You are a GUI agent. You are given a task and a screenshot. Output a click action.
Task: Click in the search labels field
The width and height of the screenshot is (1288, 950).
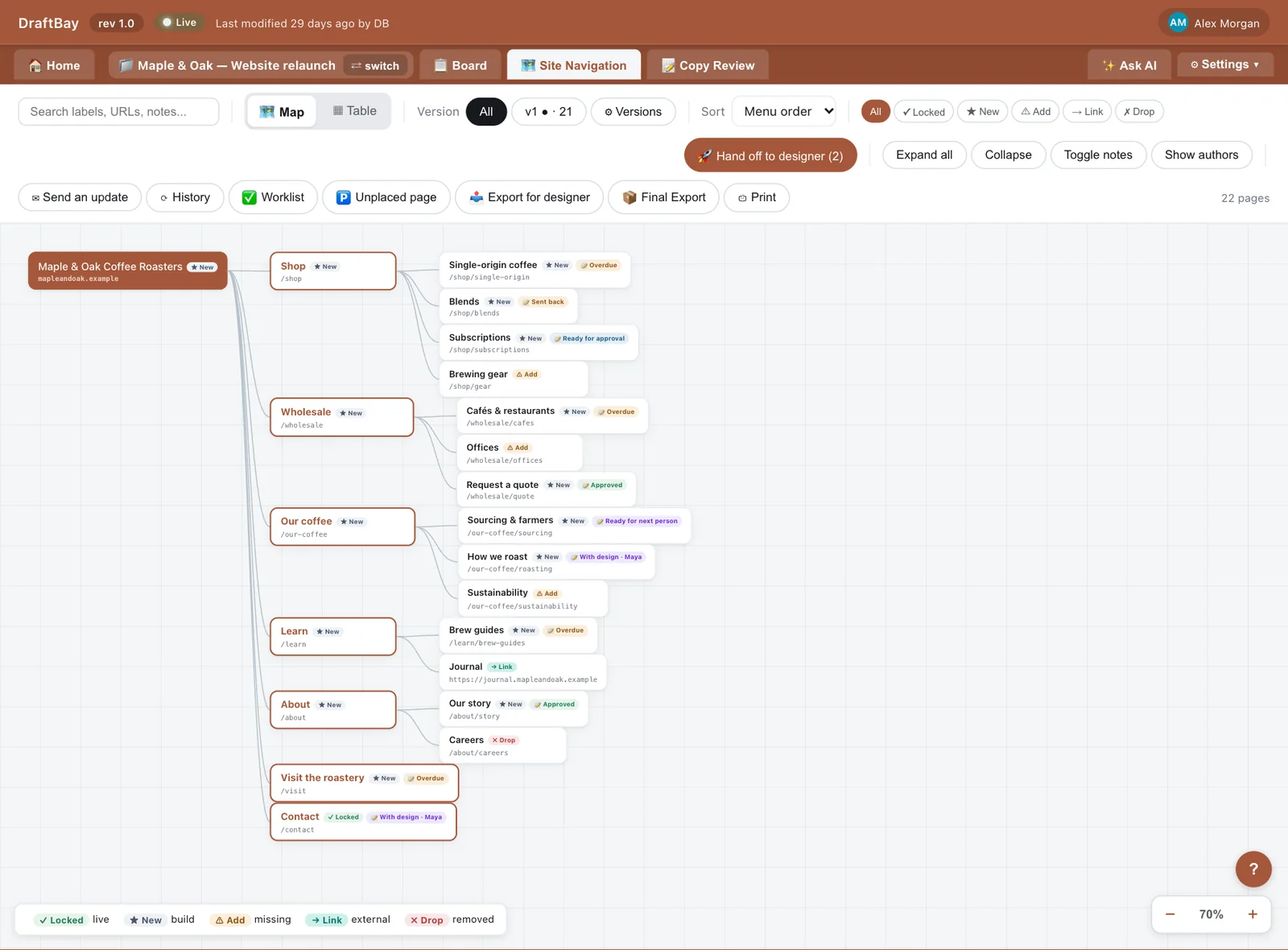[118, 112]
